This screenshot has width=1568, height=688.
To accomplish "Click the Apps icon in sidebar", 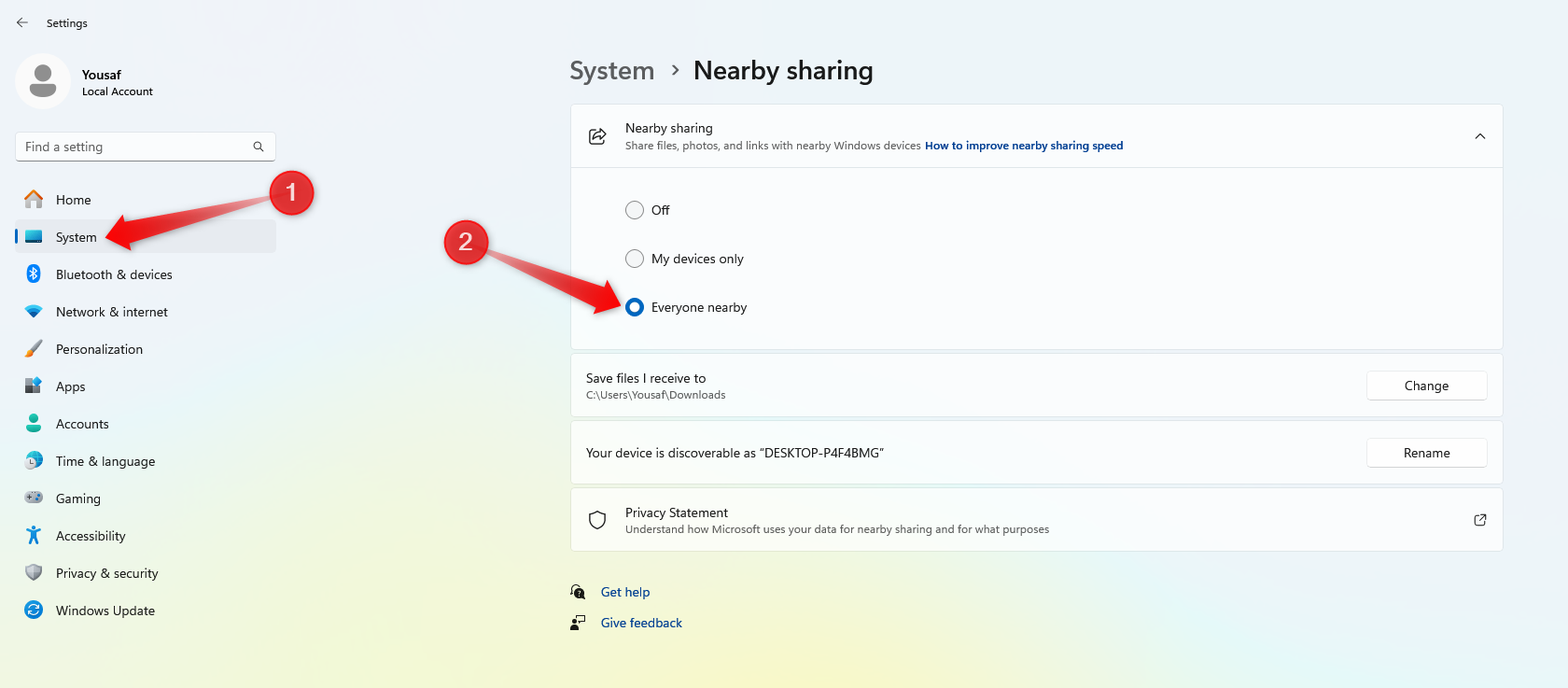I will coord(34,386).
